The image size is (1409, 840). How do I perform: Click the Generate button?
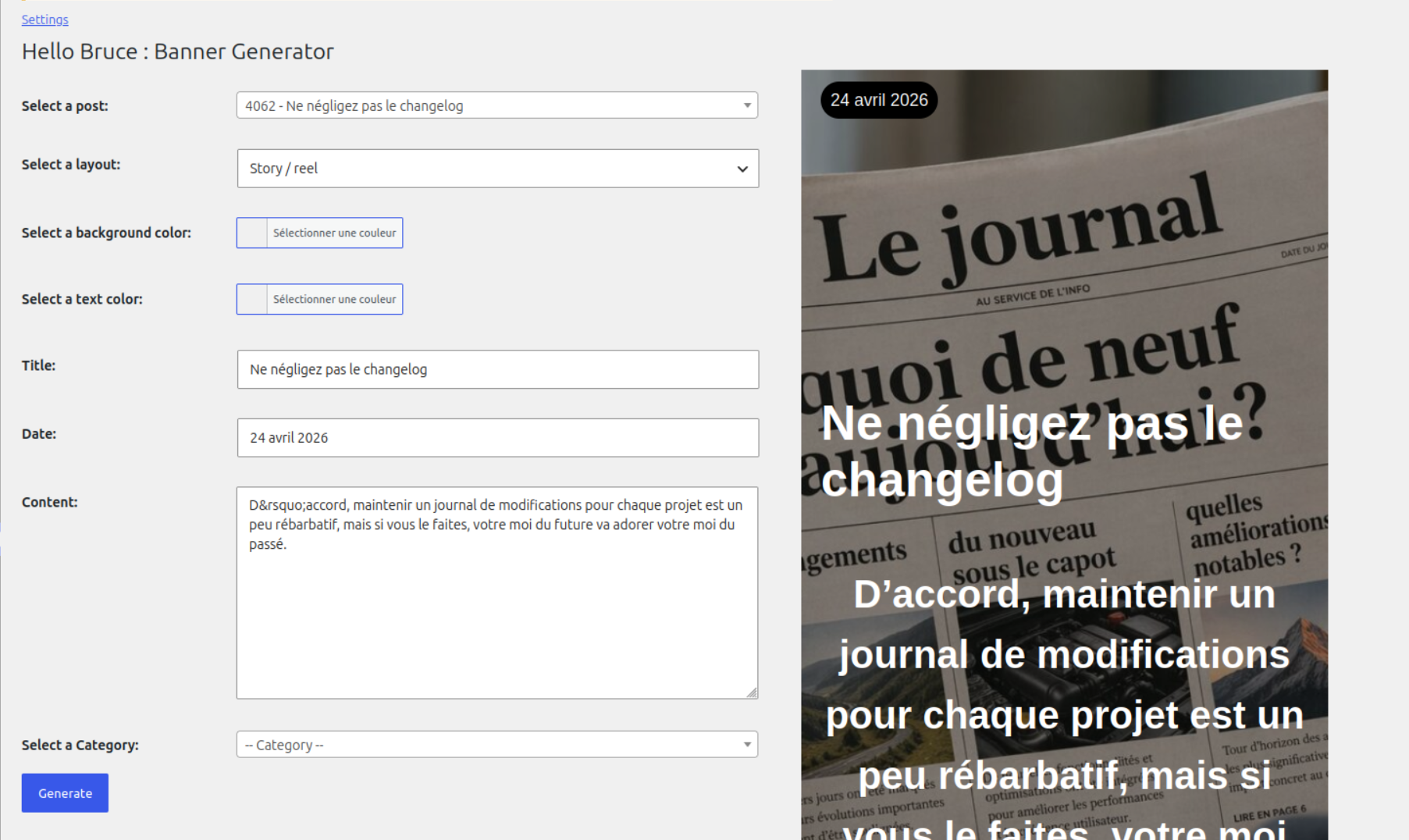click(65, 793)
